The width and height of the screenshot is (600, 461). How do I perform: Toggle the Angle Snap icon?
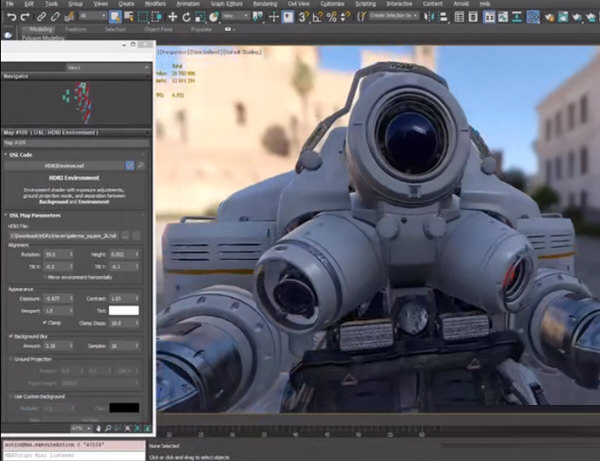317,17
